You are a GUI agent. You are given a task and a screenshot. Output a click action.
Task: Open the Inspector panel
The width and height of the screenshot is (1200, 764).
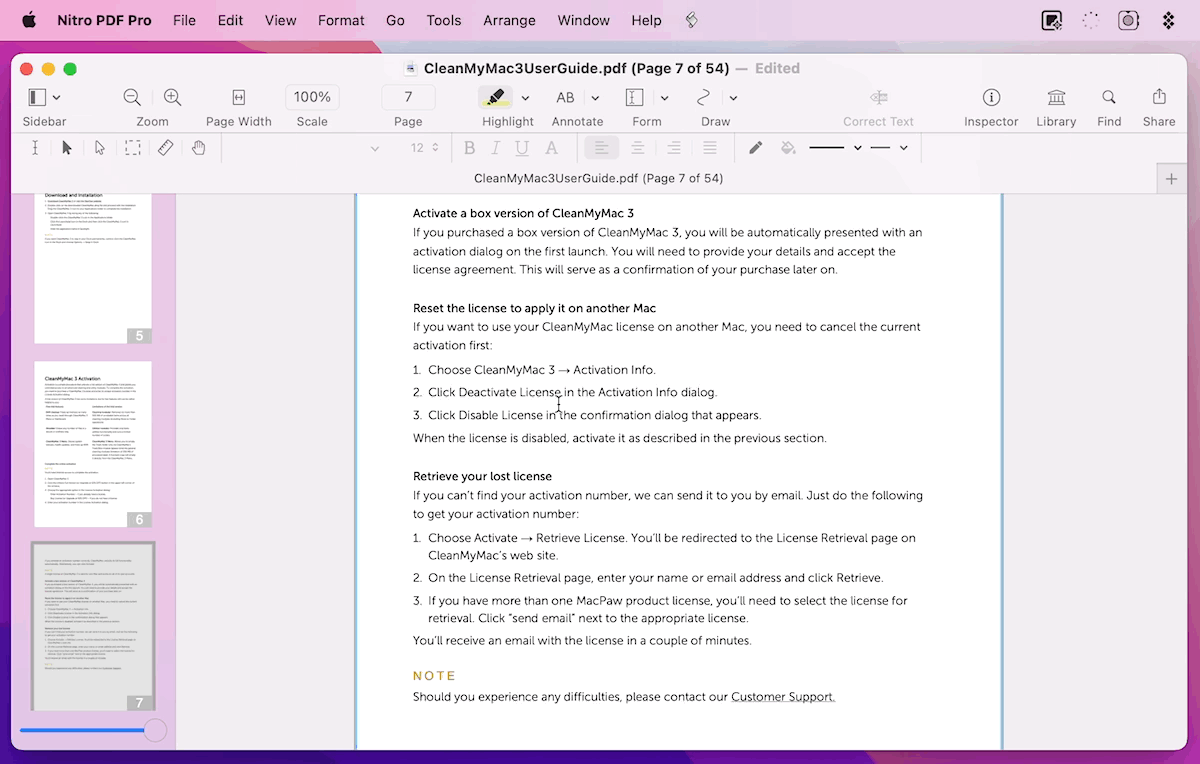pos(991,97)
